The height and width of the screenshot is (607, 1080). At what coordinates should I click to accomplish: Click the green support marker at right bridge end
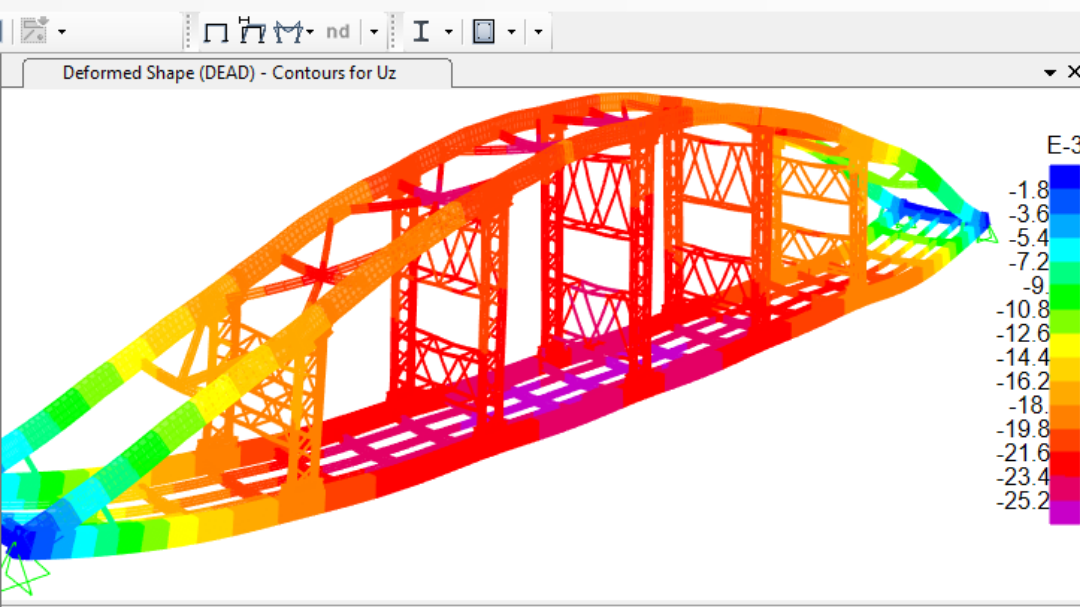pyautogui.click(x=988, y=234)
